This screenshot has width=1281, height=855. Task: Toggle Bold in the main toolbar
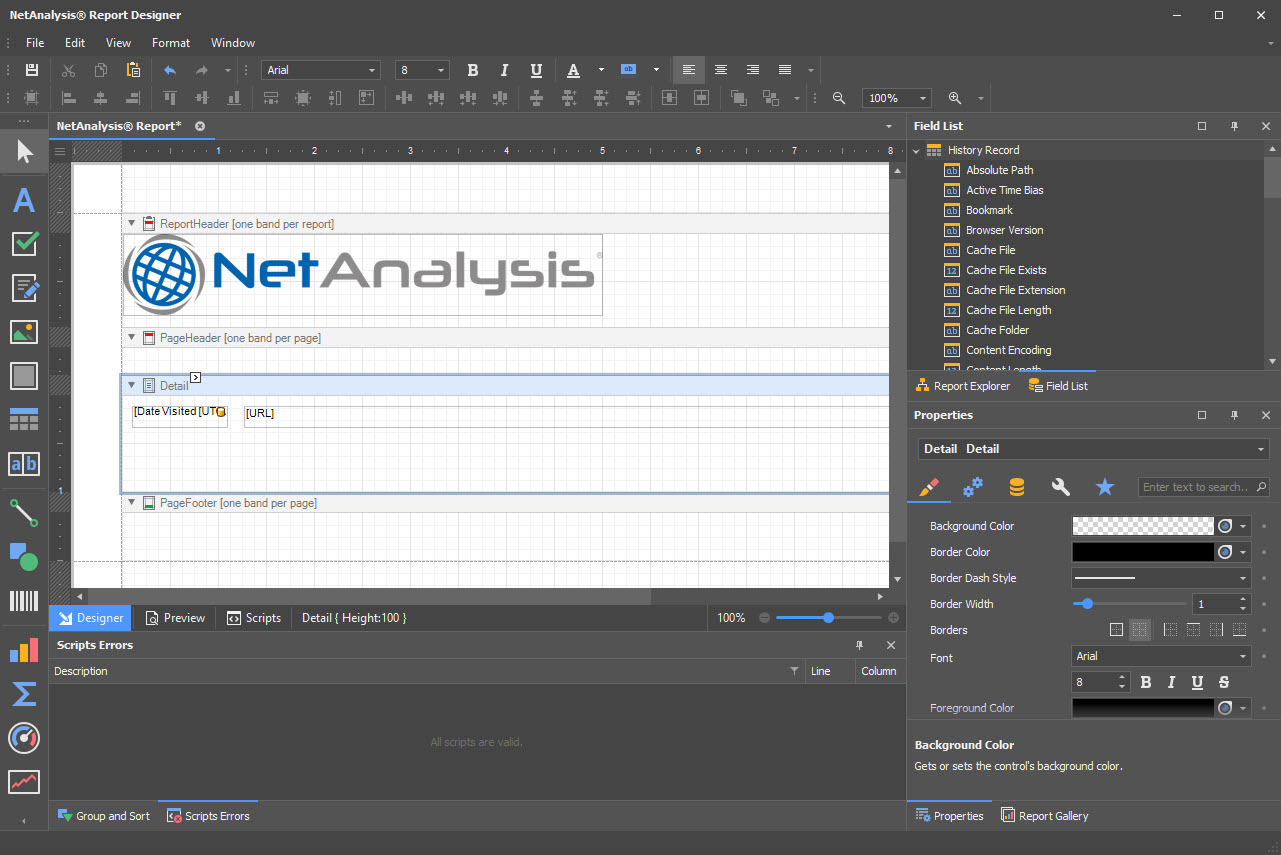[x=473, y=70]
